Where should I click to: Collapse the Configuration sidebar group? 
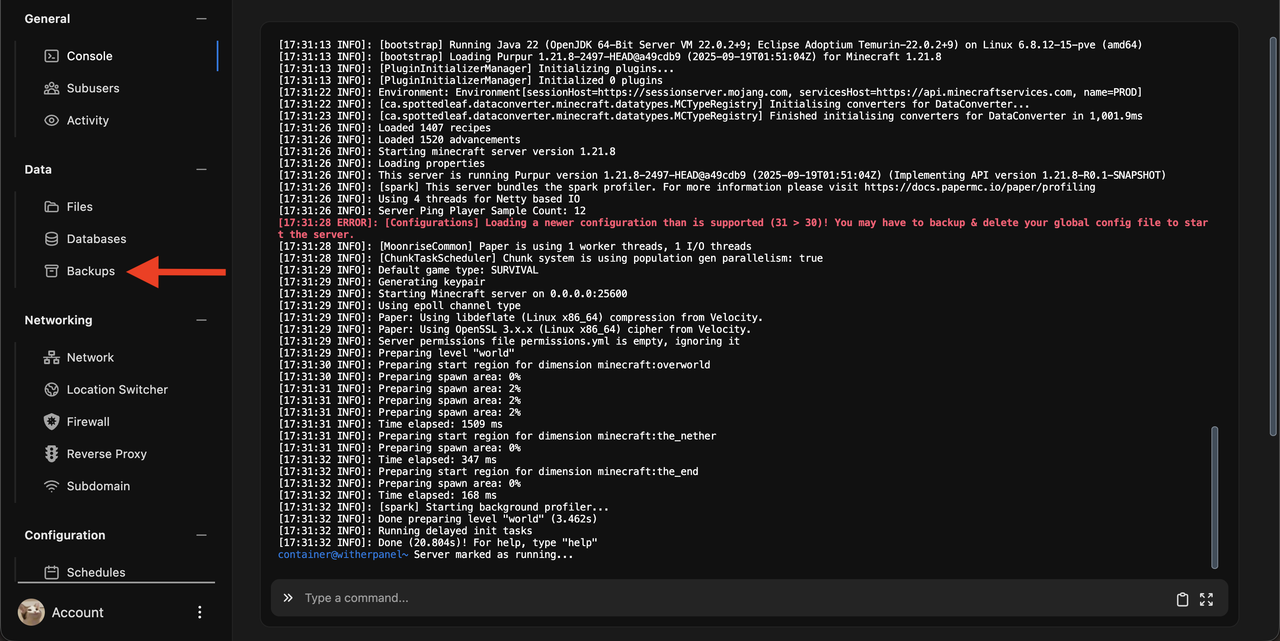(201, 535)
